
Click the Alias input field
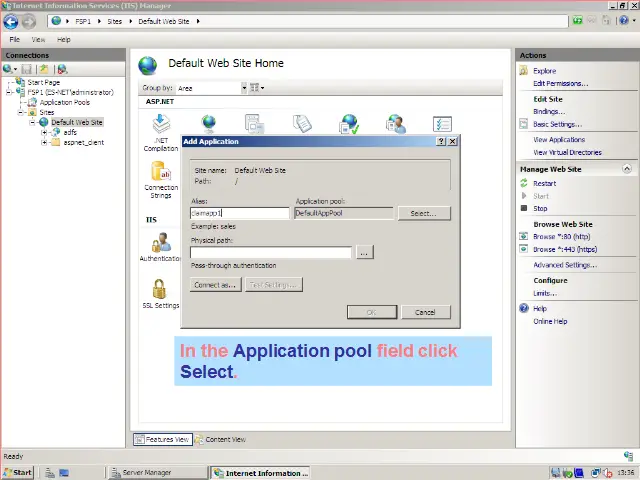(240, 213)
